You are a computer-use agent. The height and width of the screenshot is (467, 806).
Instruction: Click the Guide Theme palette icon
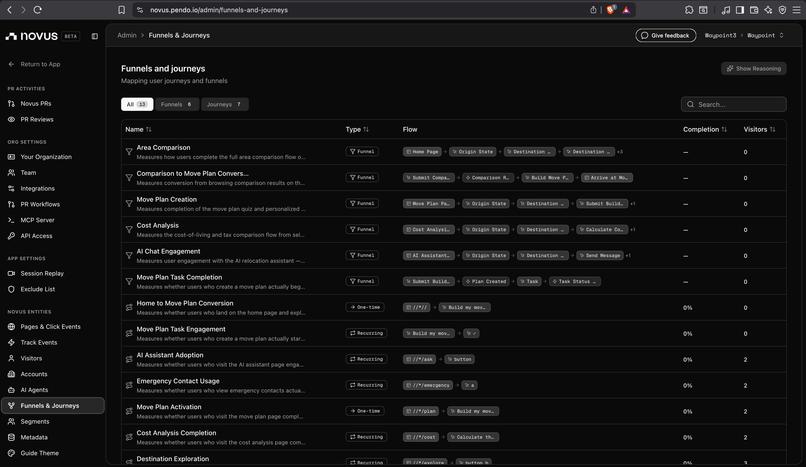pos(11,453)
